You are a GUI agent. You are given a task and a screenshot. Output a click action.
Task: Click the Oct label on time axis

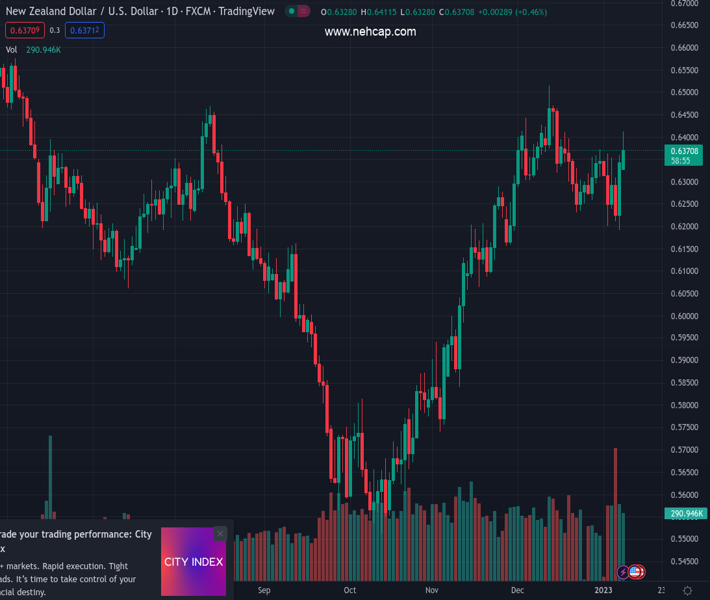pos(349,590)
